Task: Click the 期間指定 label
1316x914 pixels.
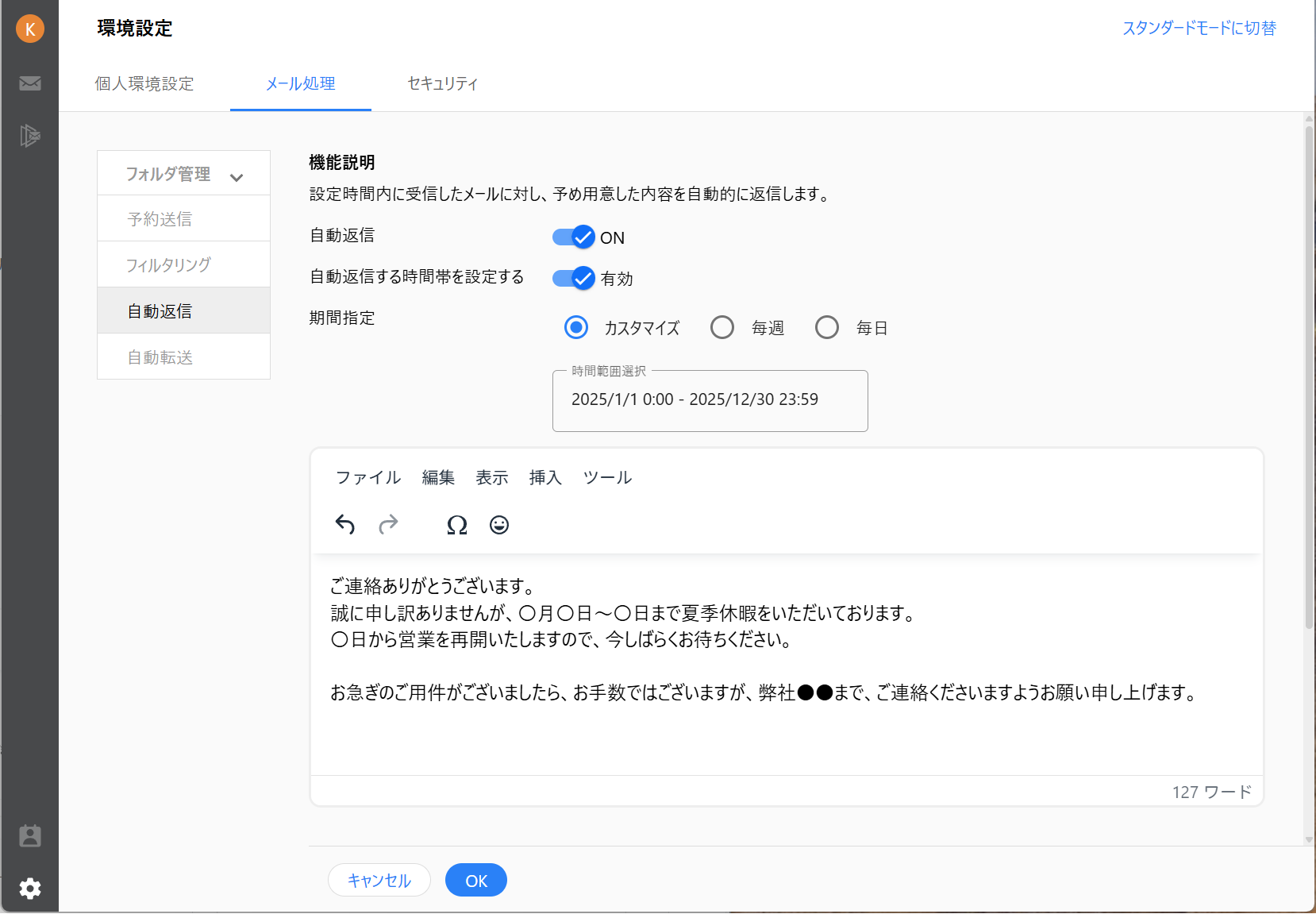Action: pyautogui.click(x=342, y=318)
